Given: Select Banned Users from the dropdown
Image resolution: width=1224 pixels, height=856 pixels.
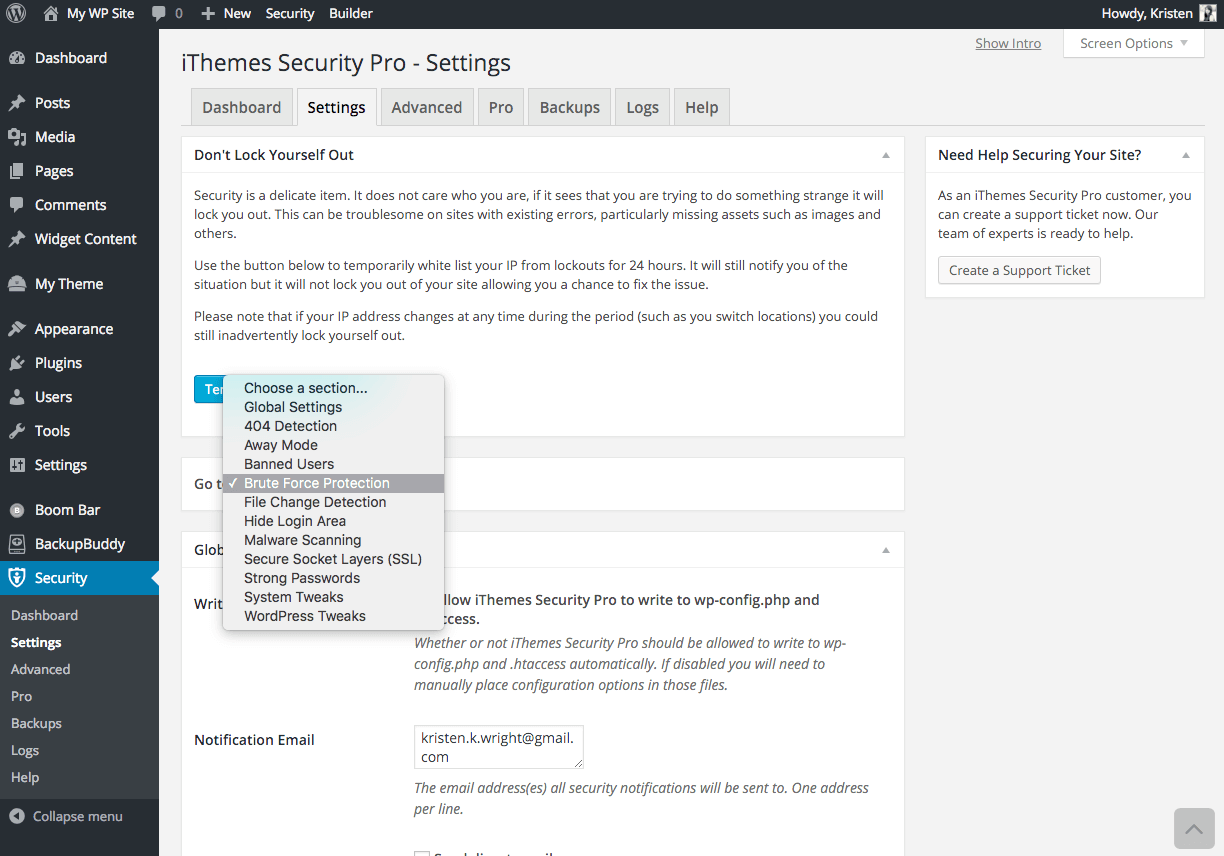Looking at the screenshot, I should (333, 464).
